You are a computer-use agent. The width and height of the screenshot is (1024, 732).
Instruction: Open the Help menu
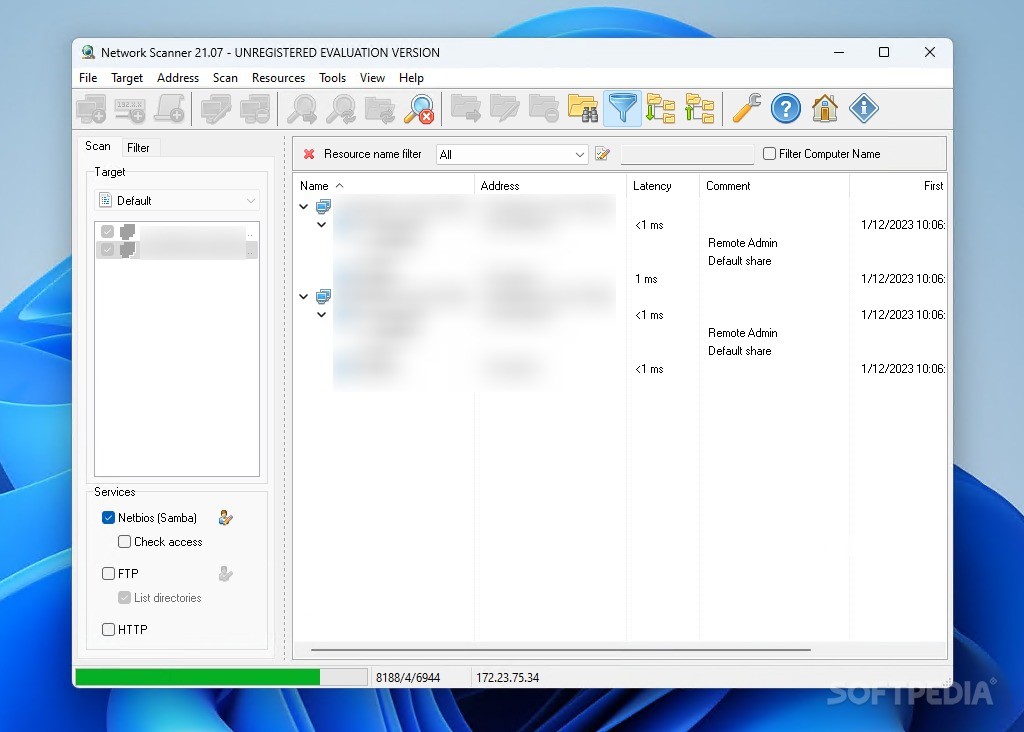pyautogui.click(x=411, y=78)
